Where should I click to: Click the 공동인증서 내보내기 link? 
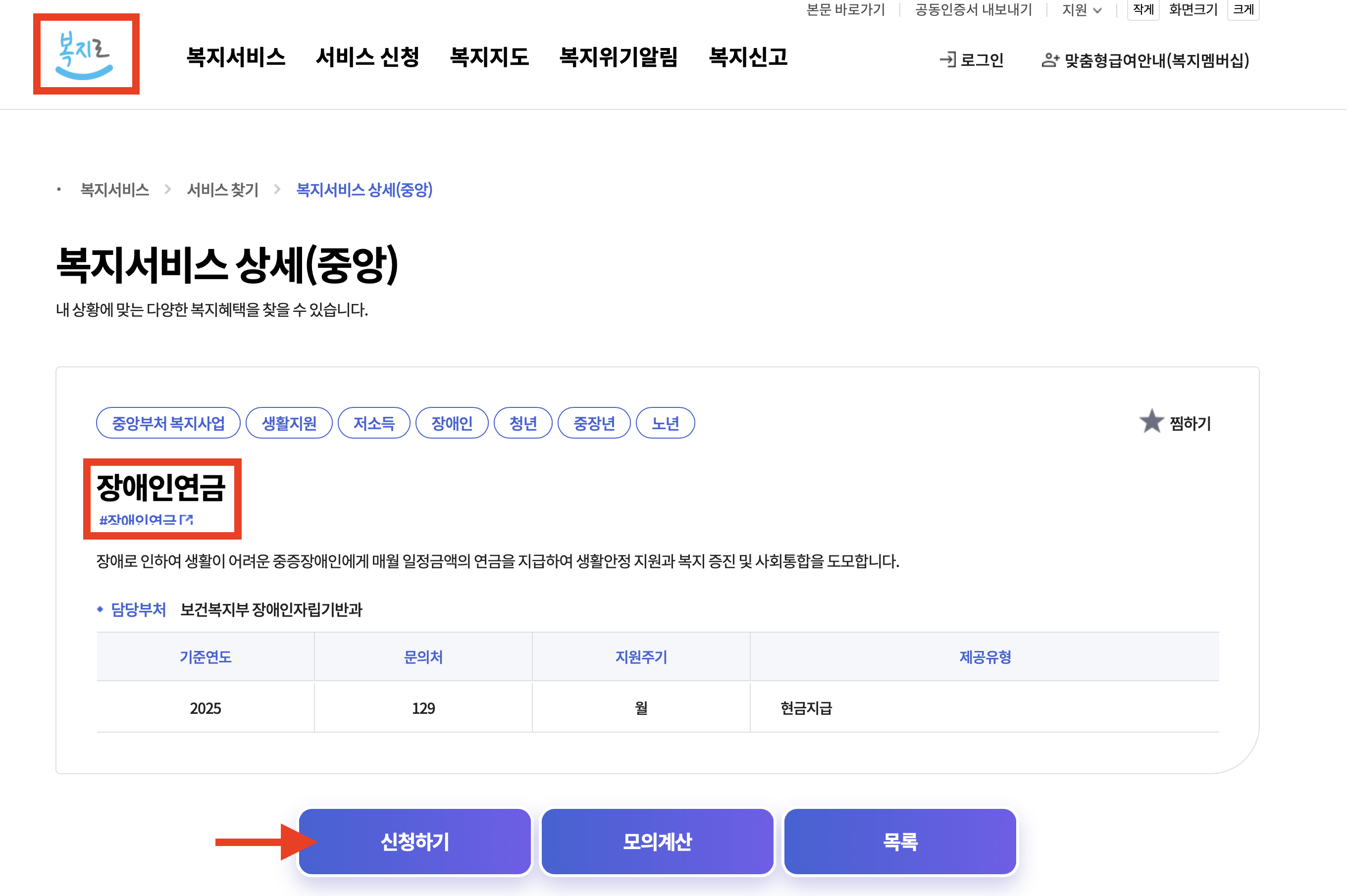[973, 10]
